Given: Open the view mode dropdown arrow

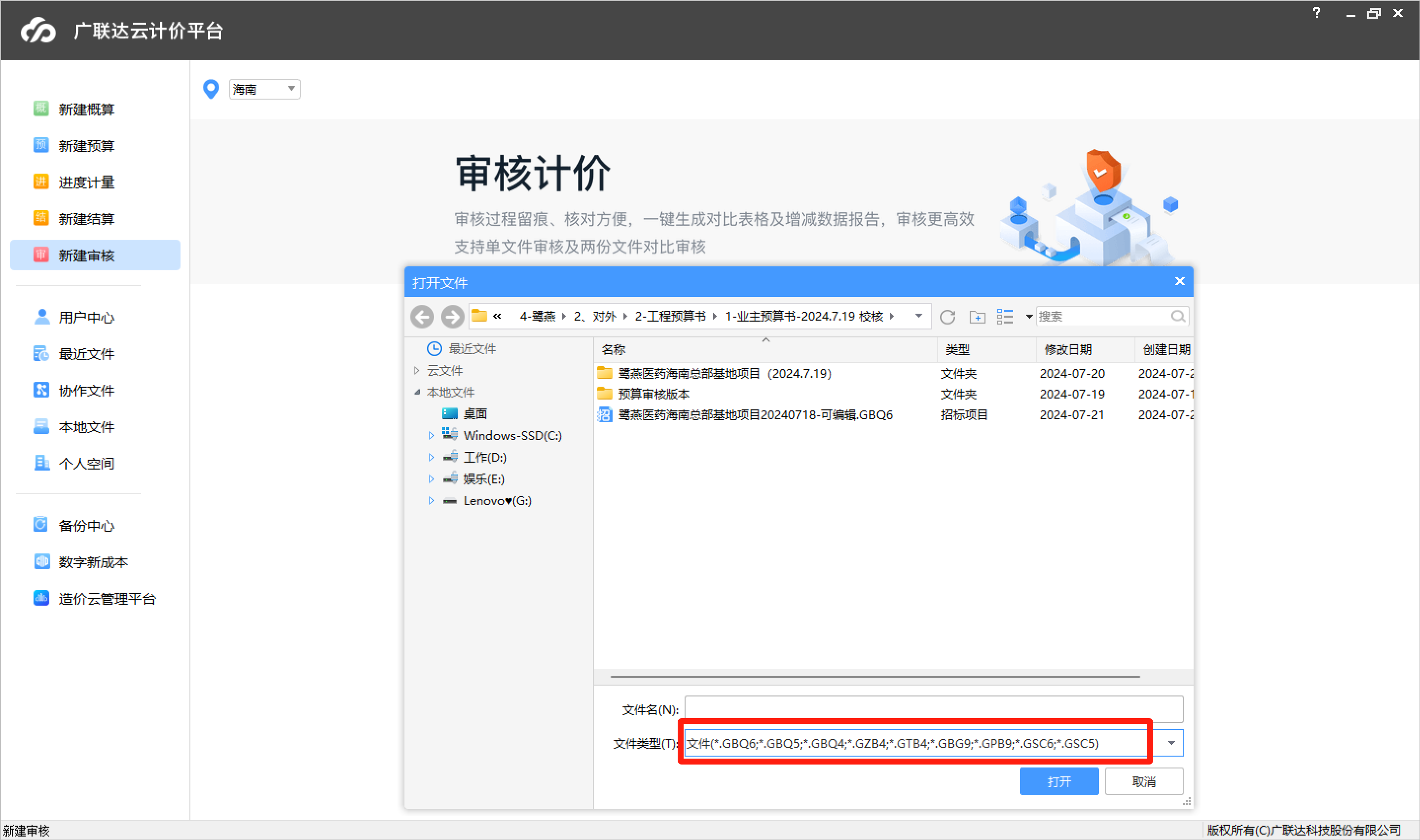Looking at the screenshot, I should coord(1029,316).
